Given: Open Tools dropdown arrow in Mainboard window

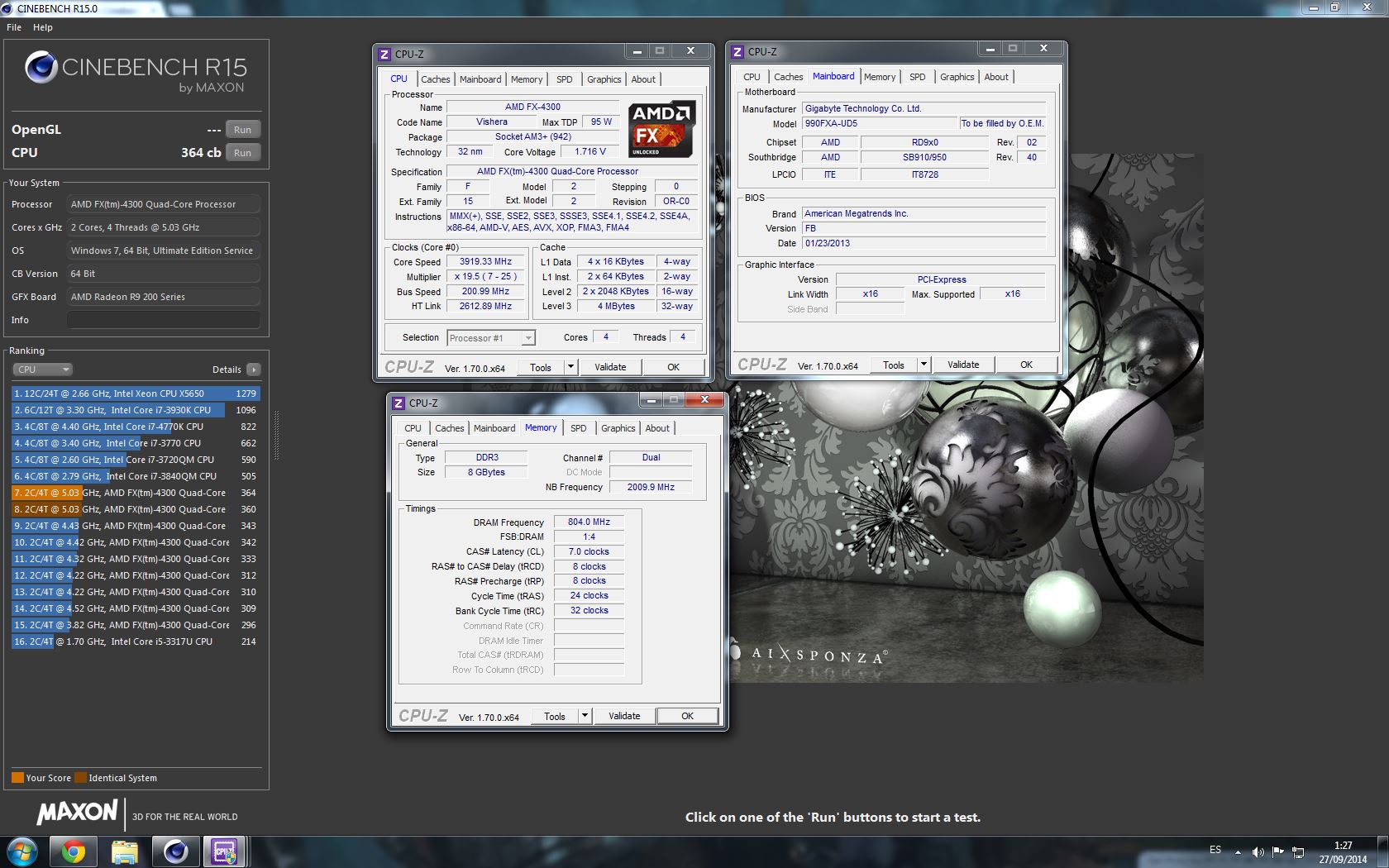Looking at the screenshot, I should pyautogui.click(x=923, y=365).
